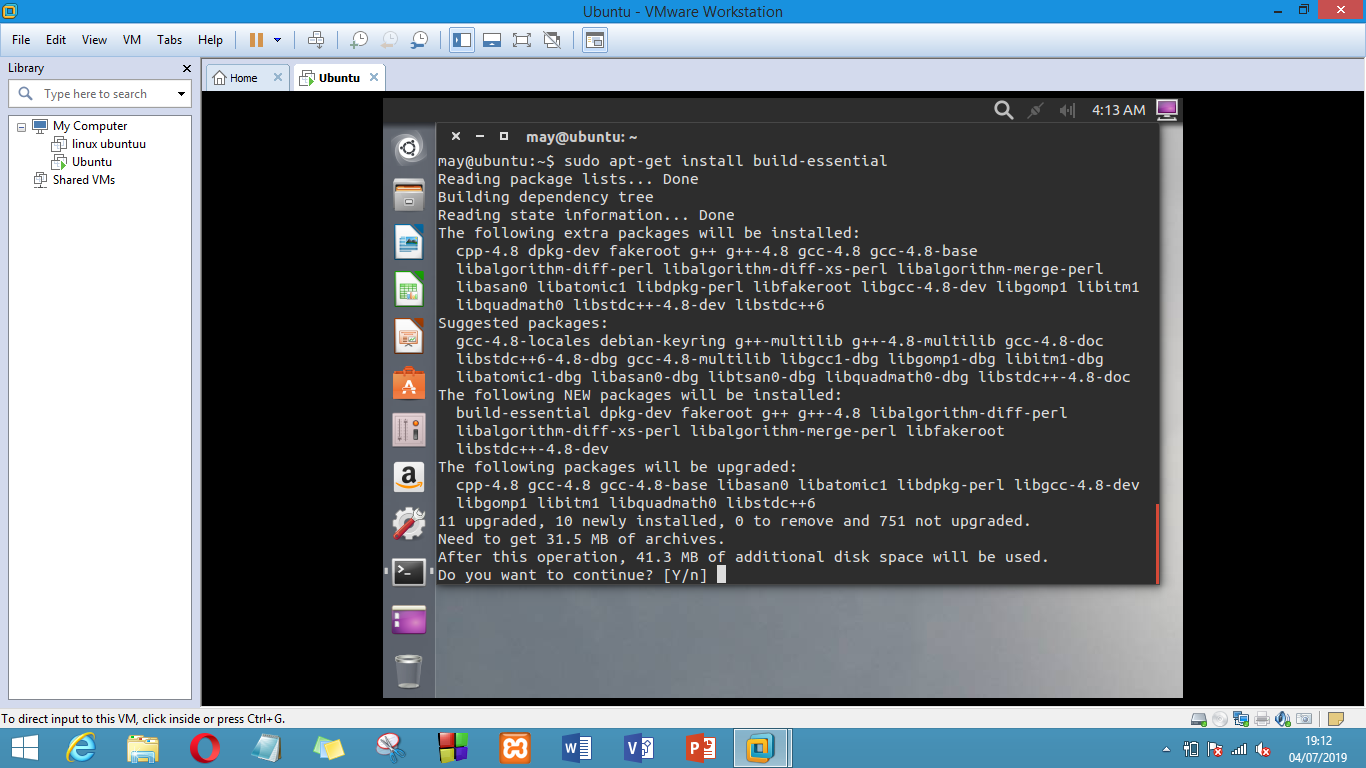Open Files manager in Ubuntu launcher
Image resolution: width=1366 pixels, height=768 pixels.
coord(408,195)
